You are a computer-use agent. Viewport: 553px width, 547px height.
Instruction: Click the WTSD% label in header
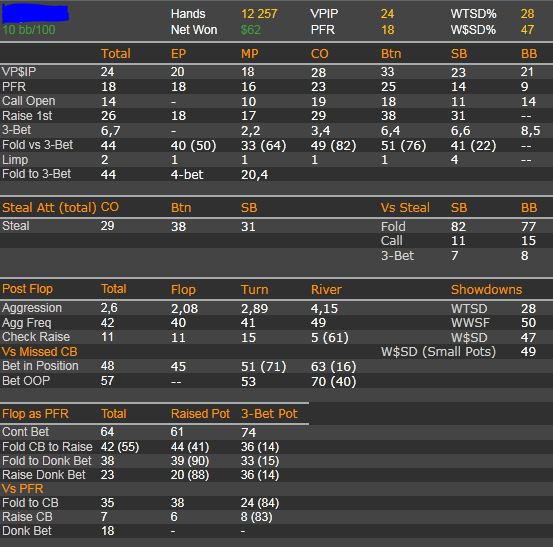pos(473,14)
